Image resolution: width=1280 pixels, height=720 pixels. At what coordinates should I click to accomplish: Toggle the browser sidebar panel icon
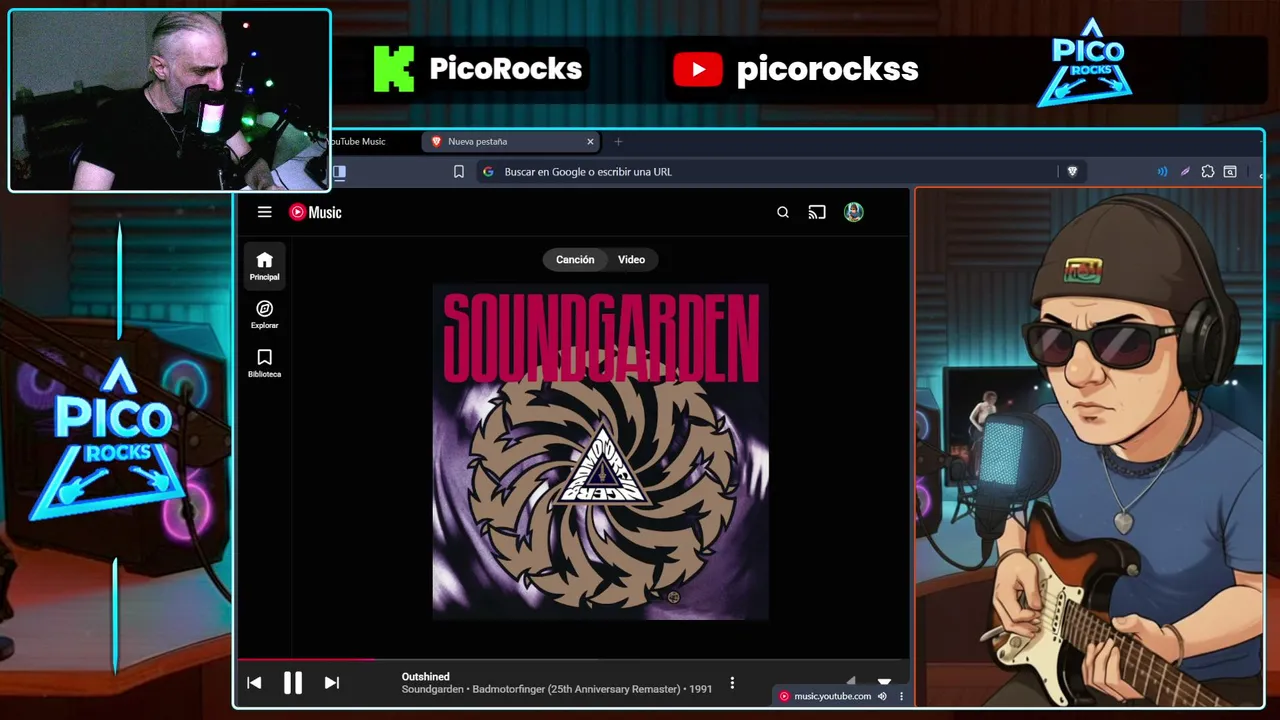(339, 172)
